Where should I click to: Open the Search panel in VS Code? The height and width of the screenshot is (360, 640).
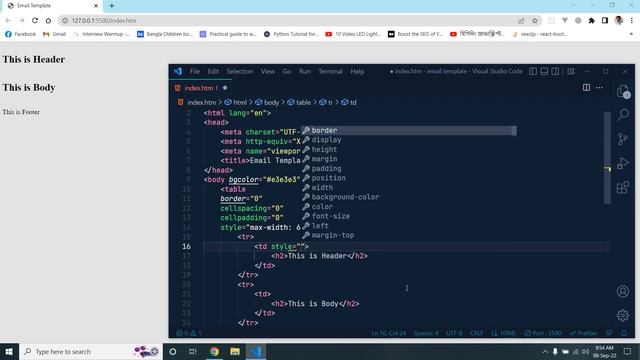(x=623, y=115)
